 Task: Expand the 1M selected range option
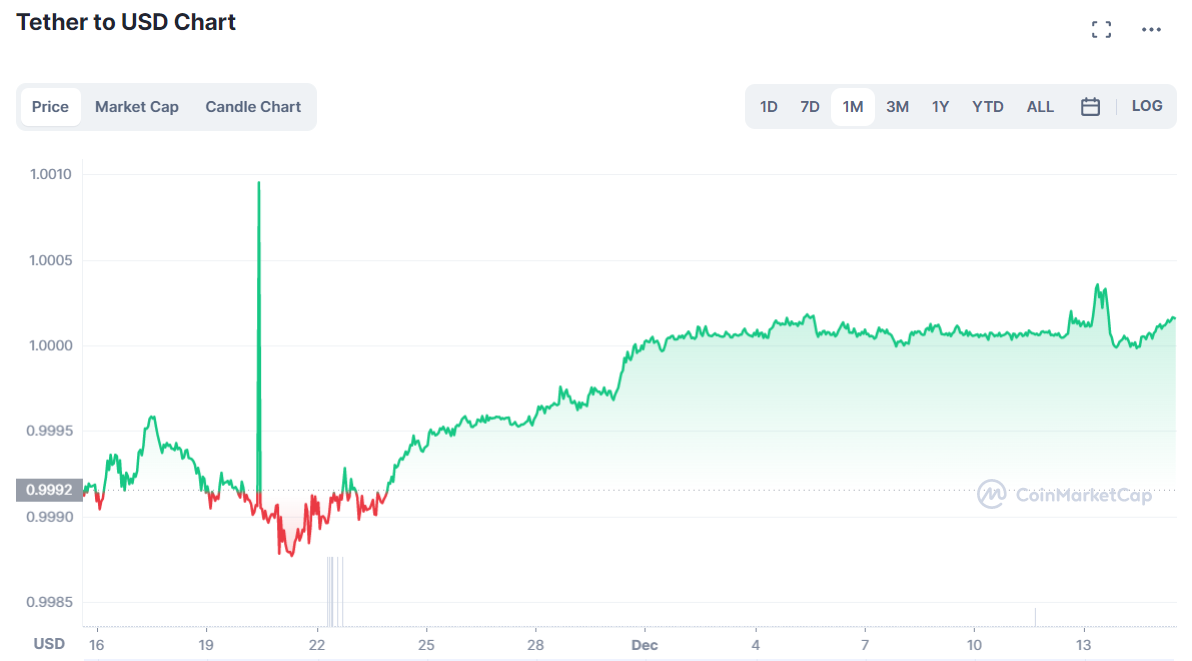point(852,105)
